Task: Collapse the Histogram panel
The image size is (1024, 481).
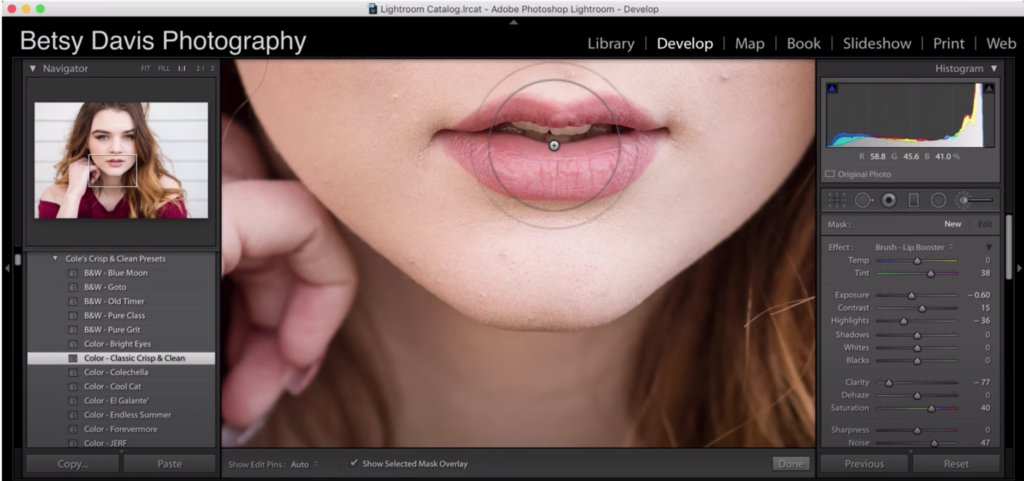Action: click(994, 69)
